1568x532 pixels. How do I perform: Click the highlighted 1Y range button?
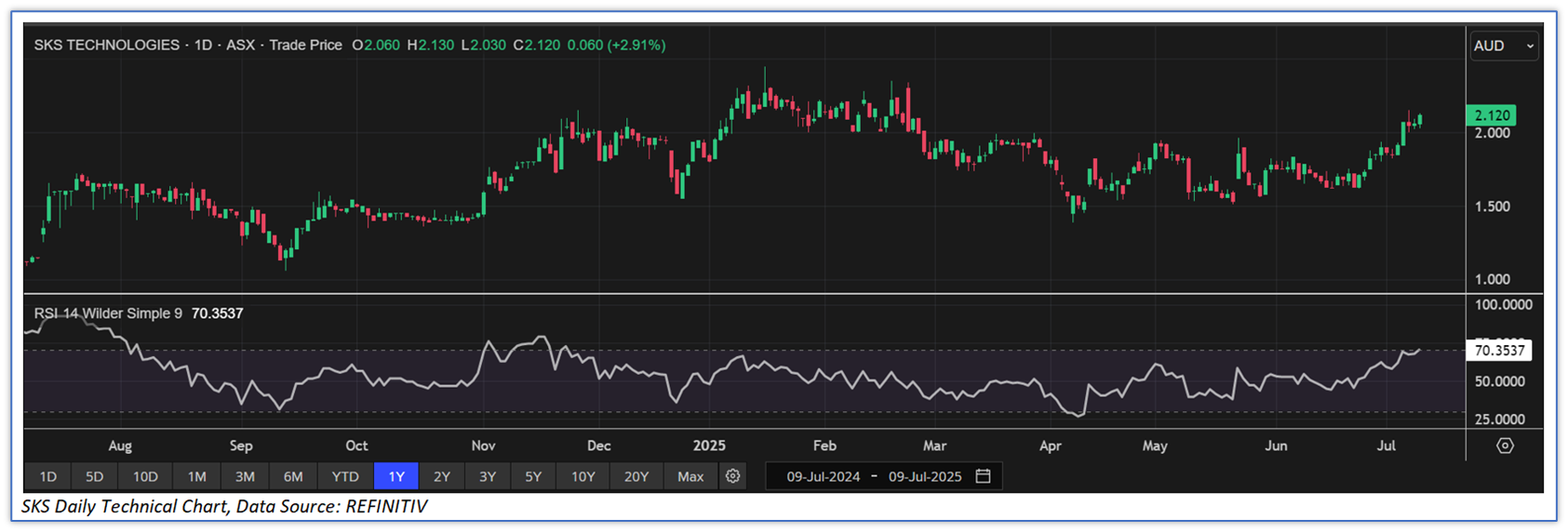tap(396, 476)
